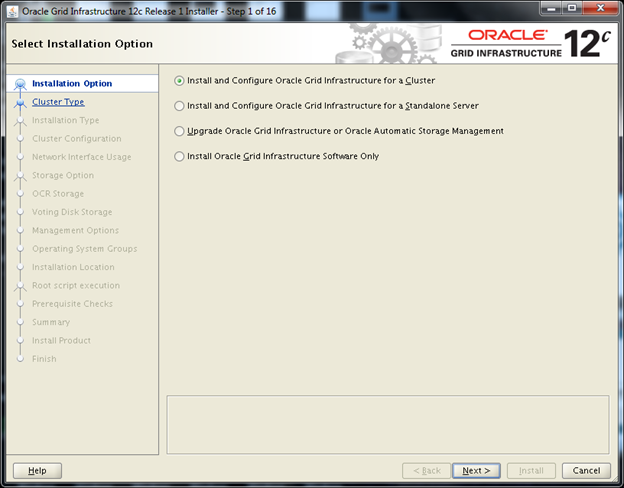
Task: Click the Oracle Grid Infrastructure 12c logo
Action: point(530,43)
